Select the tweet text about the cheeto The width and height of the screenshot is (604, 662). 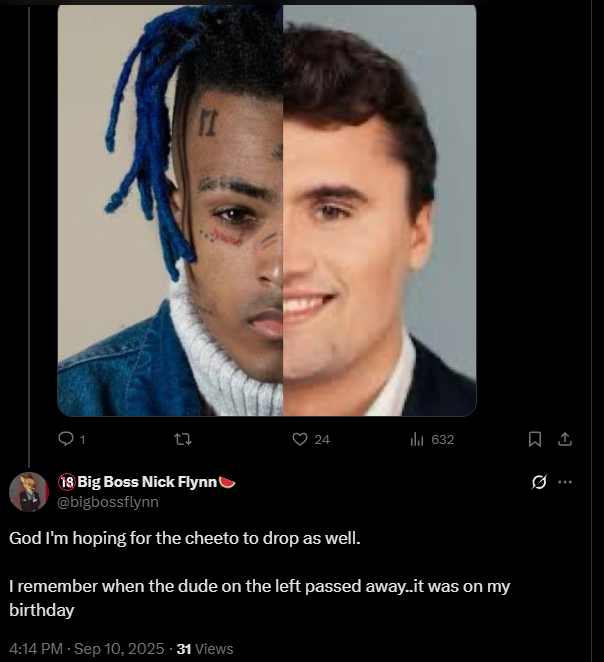tap(260, 574)
